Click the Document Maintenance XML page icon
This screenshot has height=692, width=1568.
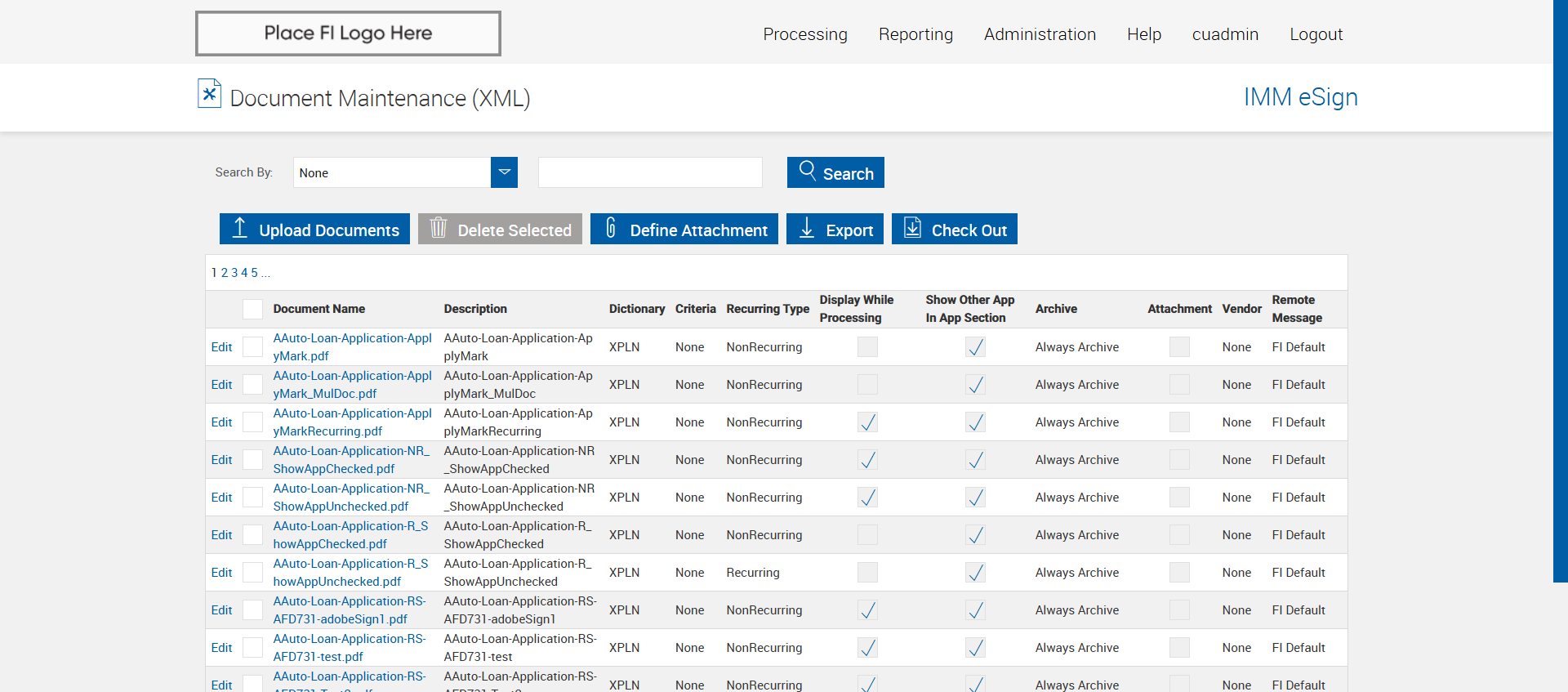coord(209,94)
